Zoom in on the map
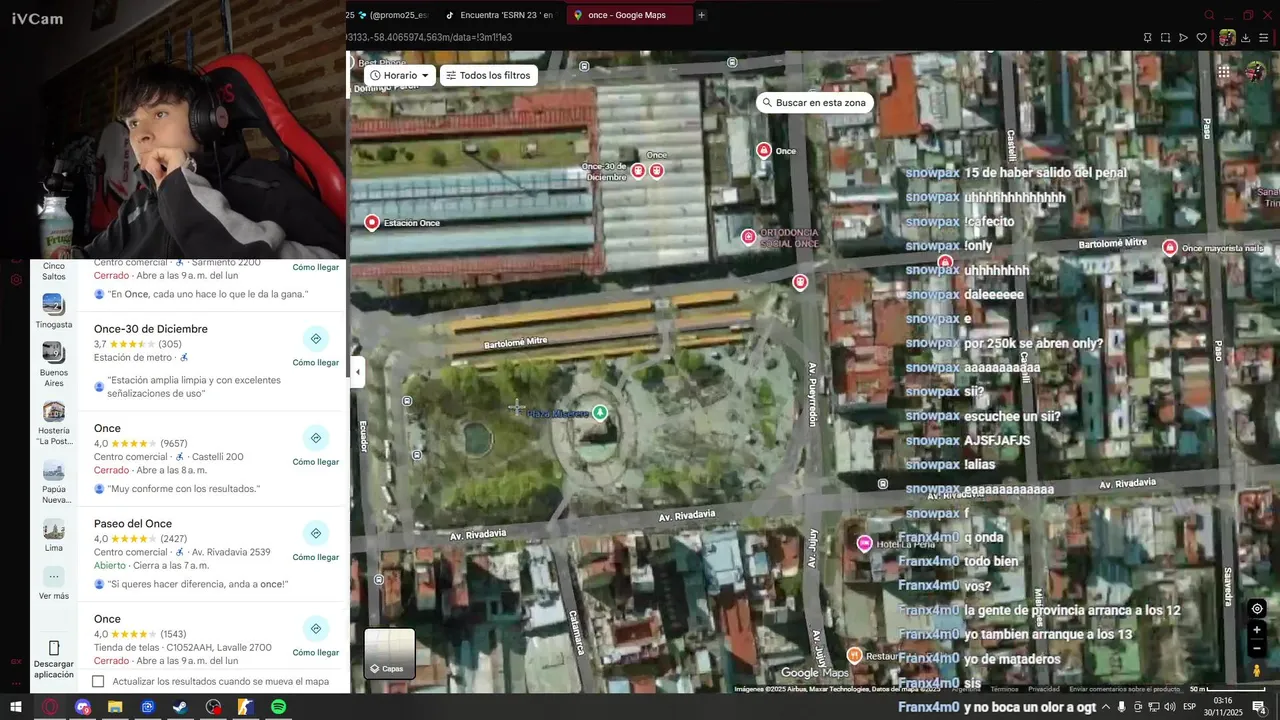Viewport: 1280px width, 720px height. pyautogui.click(x=1257, y=630)
